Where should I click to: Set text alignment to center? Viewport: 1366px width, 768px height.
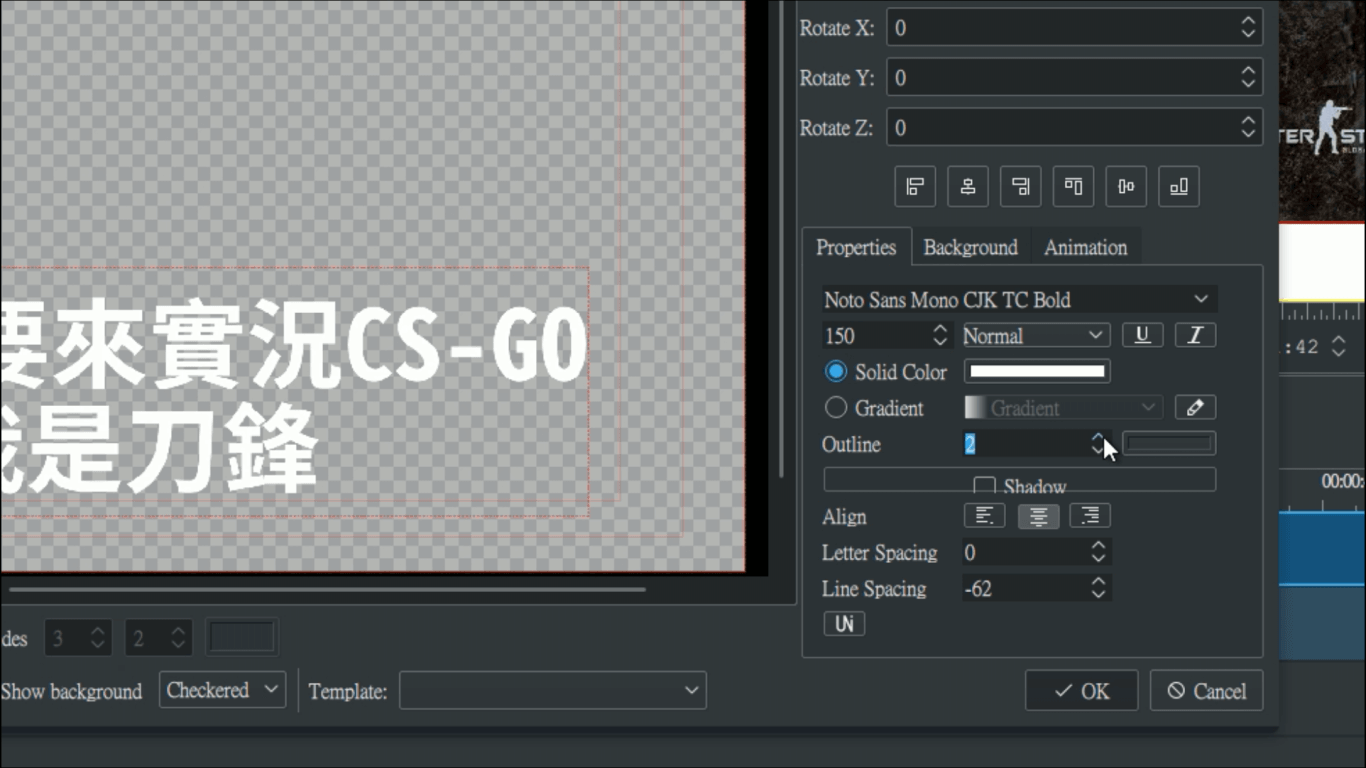click(x=1038, y=516)
